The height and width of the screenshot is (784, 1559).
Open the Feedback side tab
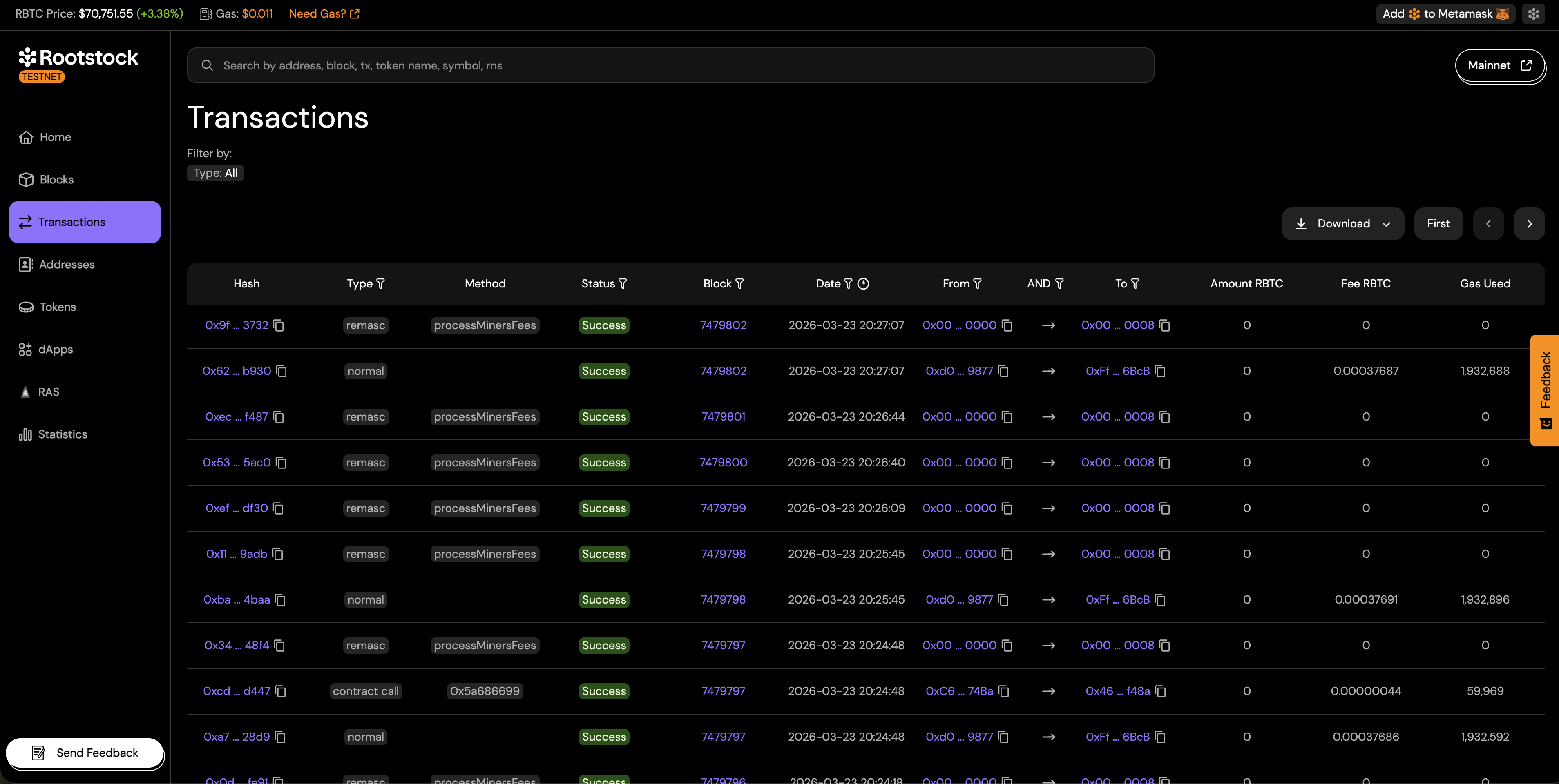click(x=1546, y=390)
